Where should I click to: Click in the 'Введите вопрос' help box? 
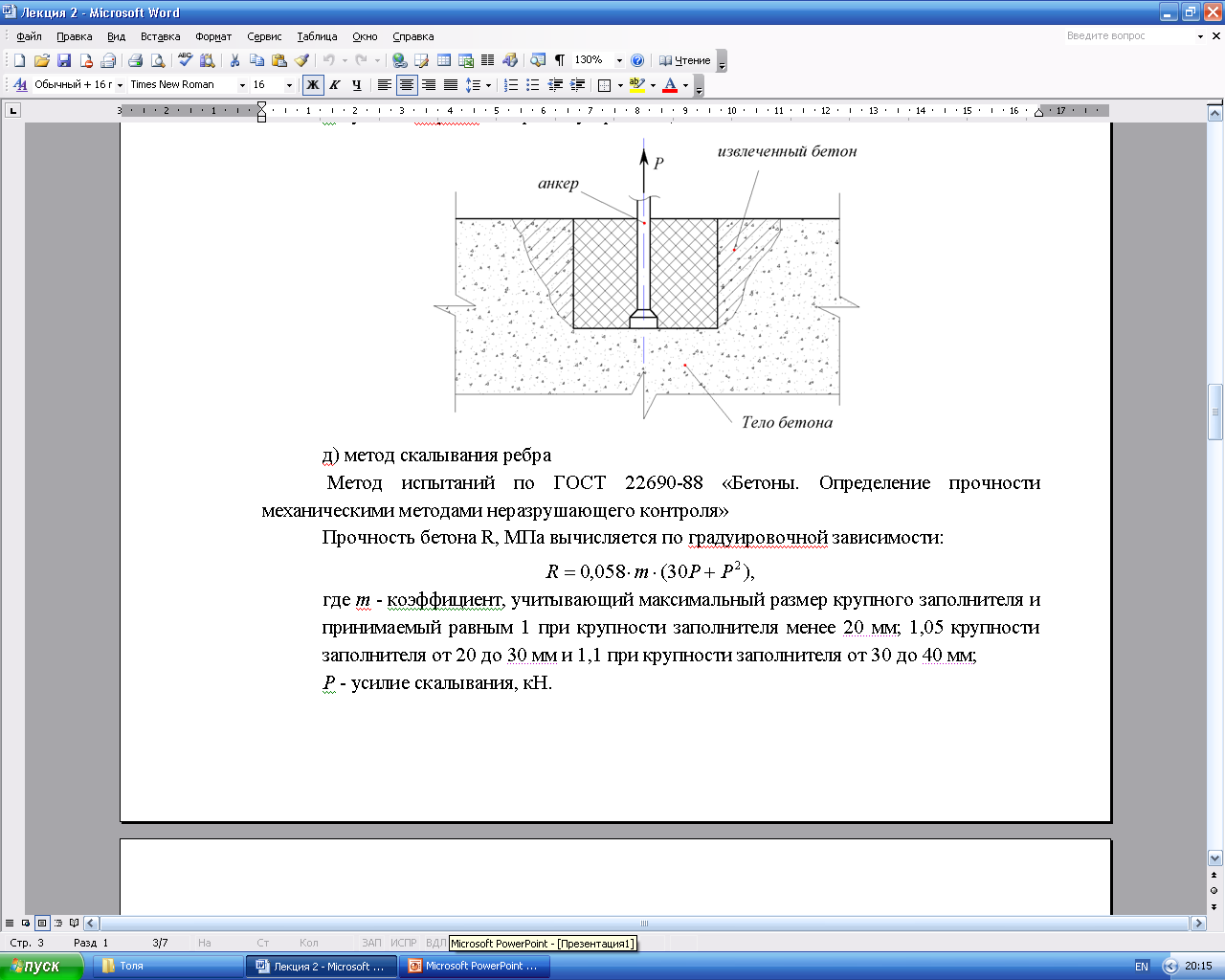point(1129,35)
